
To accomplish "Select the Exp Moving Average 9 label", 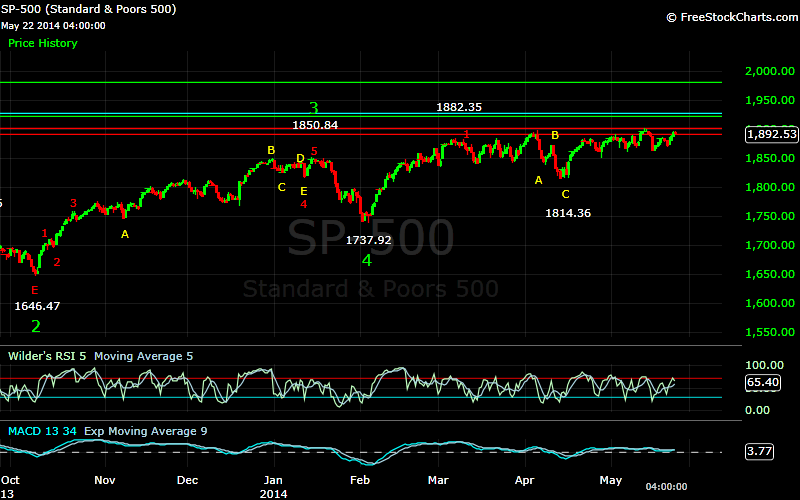I will click(x=145, y=432).
